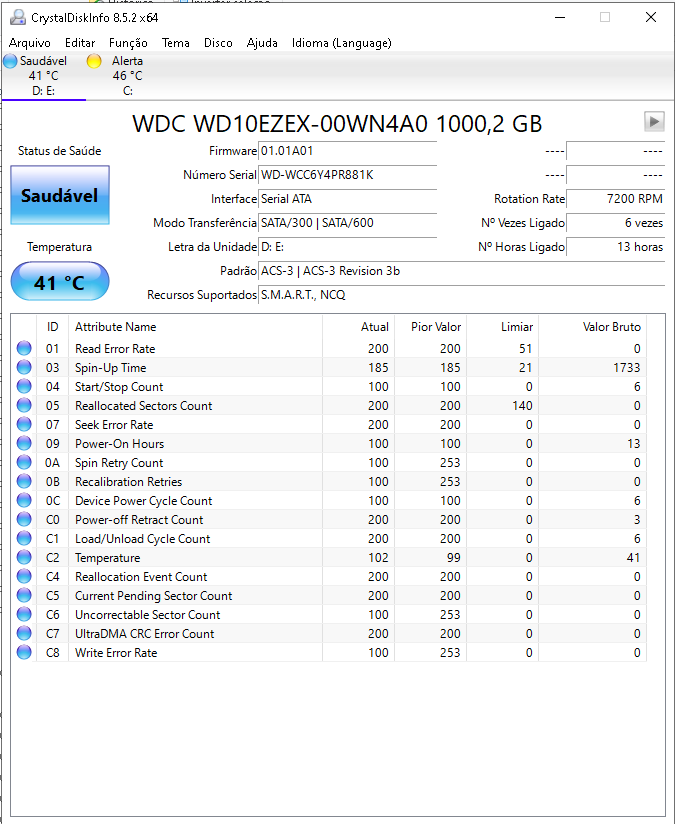
Task: Click the CrystalDiskInfo app icon in the title bar
Action: point(18,17)
